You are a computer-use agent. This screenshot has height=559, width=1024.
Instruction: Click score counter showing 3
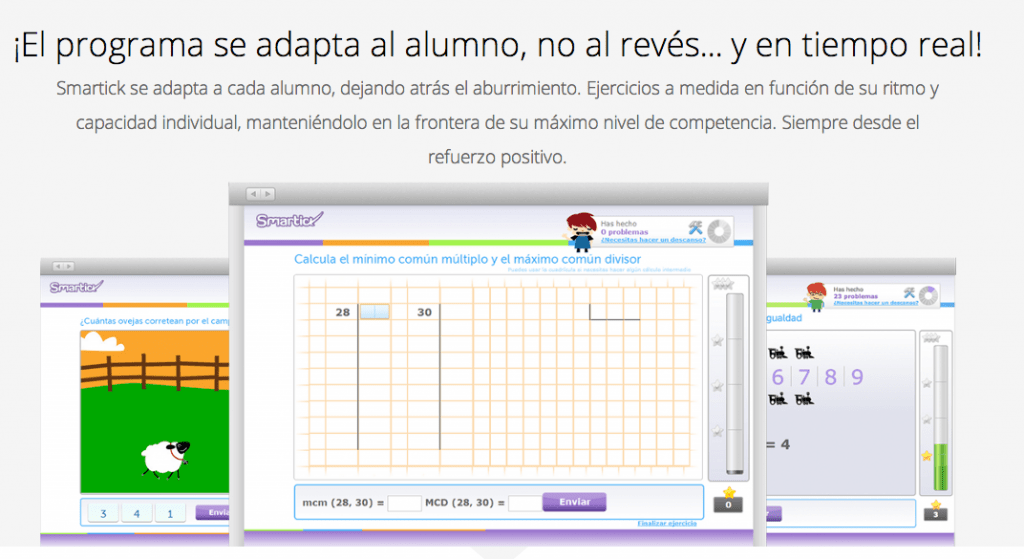point(935,515)
